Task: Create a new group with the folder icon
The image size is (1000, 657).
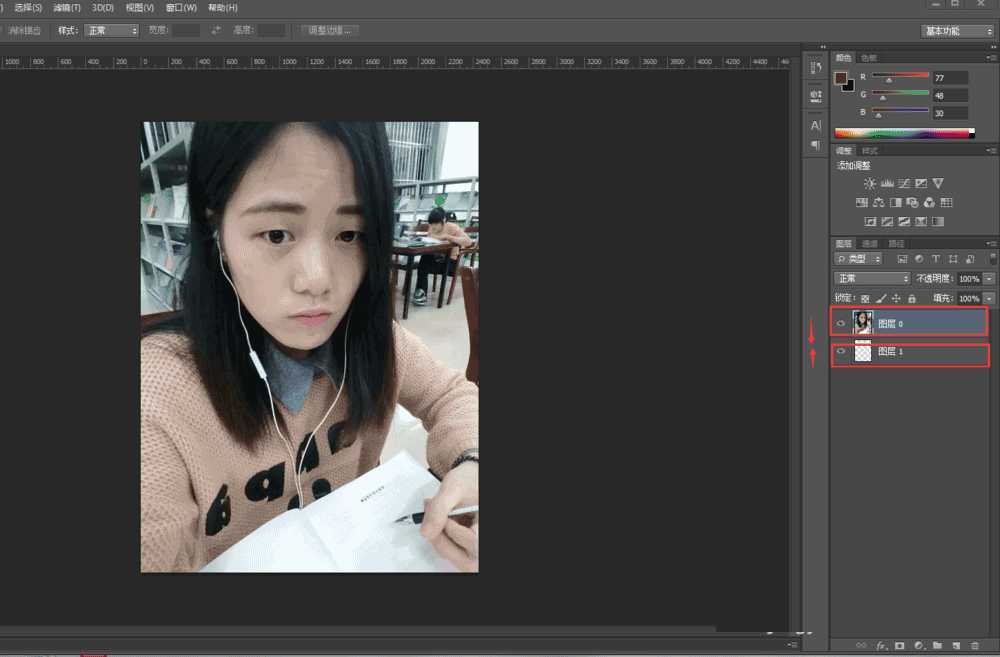Action: (x=938, y=645)
